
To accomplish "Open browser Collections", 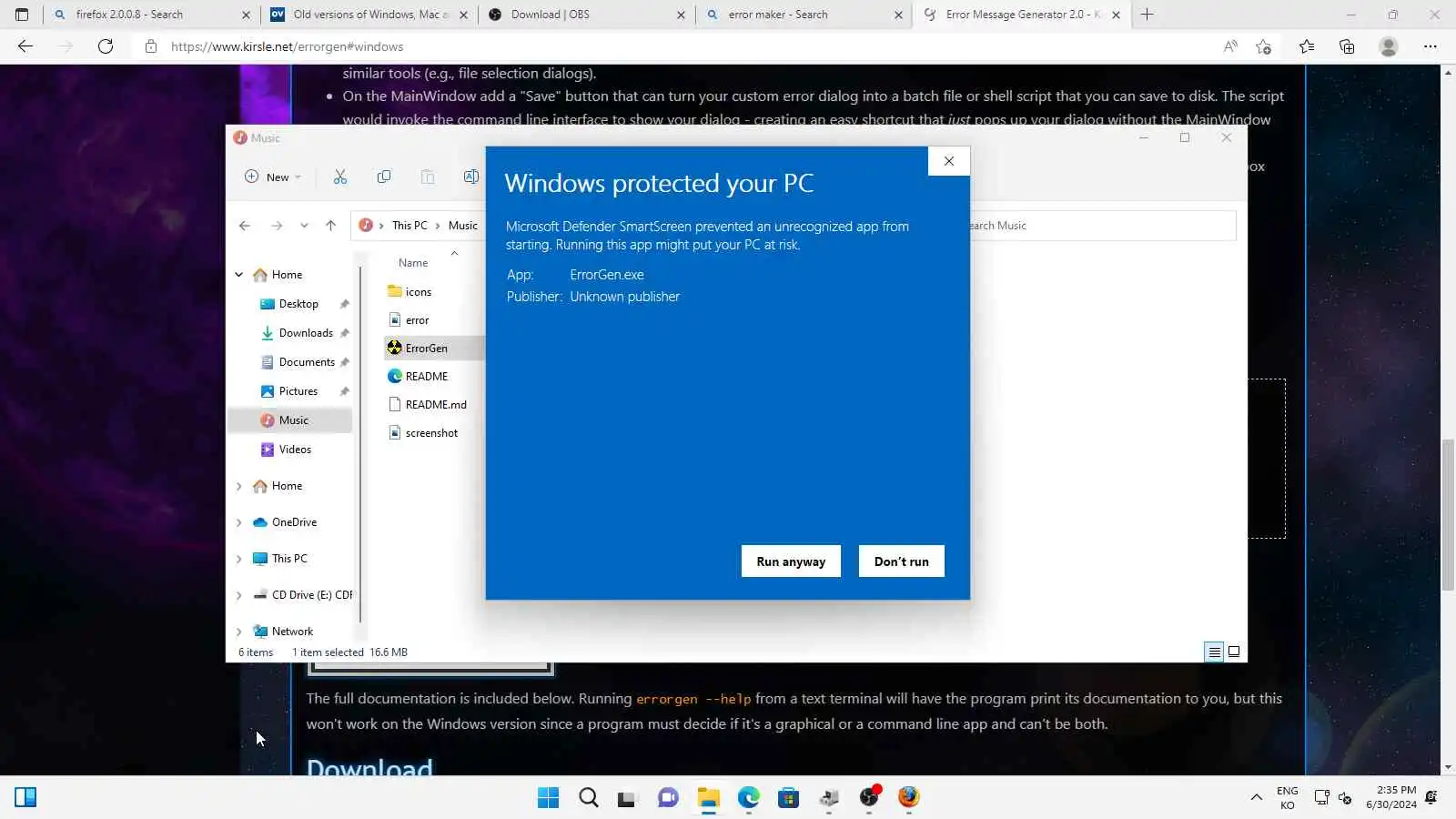I will click(x=1347, y=46).
